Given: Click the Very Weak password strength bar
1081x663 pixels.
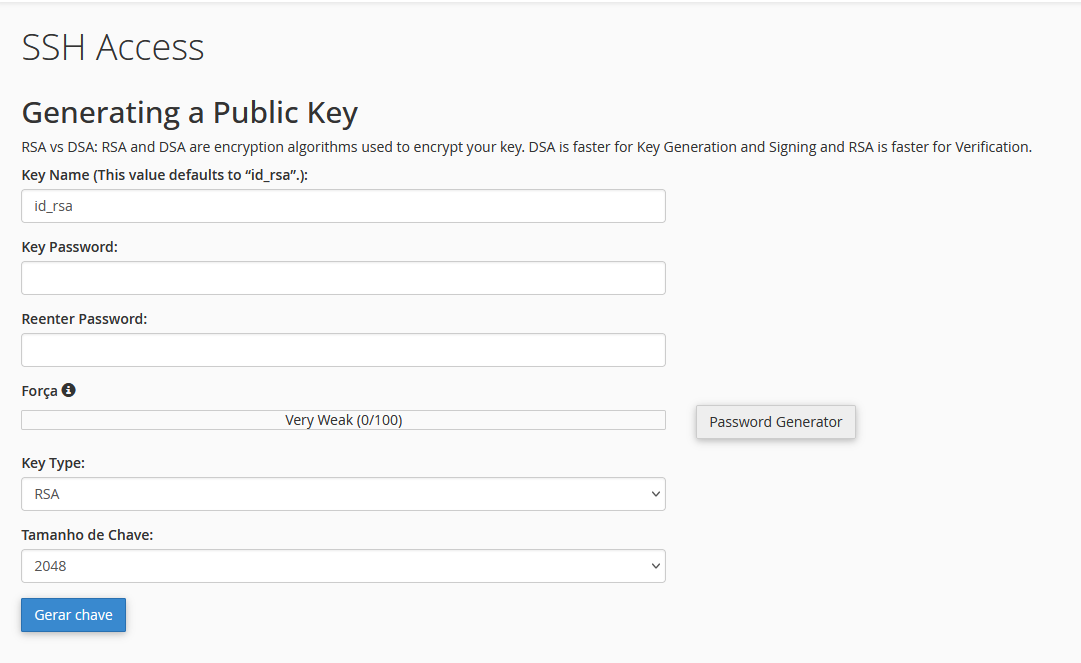Looking at the screenshot, I should pos(343,420).
